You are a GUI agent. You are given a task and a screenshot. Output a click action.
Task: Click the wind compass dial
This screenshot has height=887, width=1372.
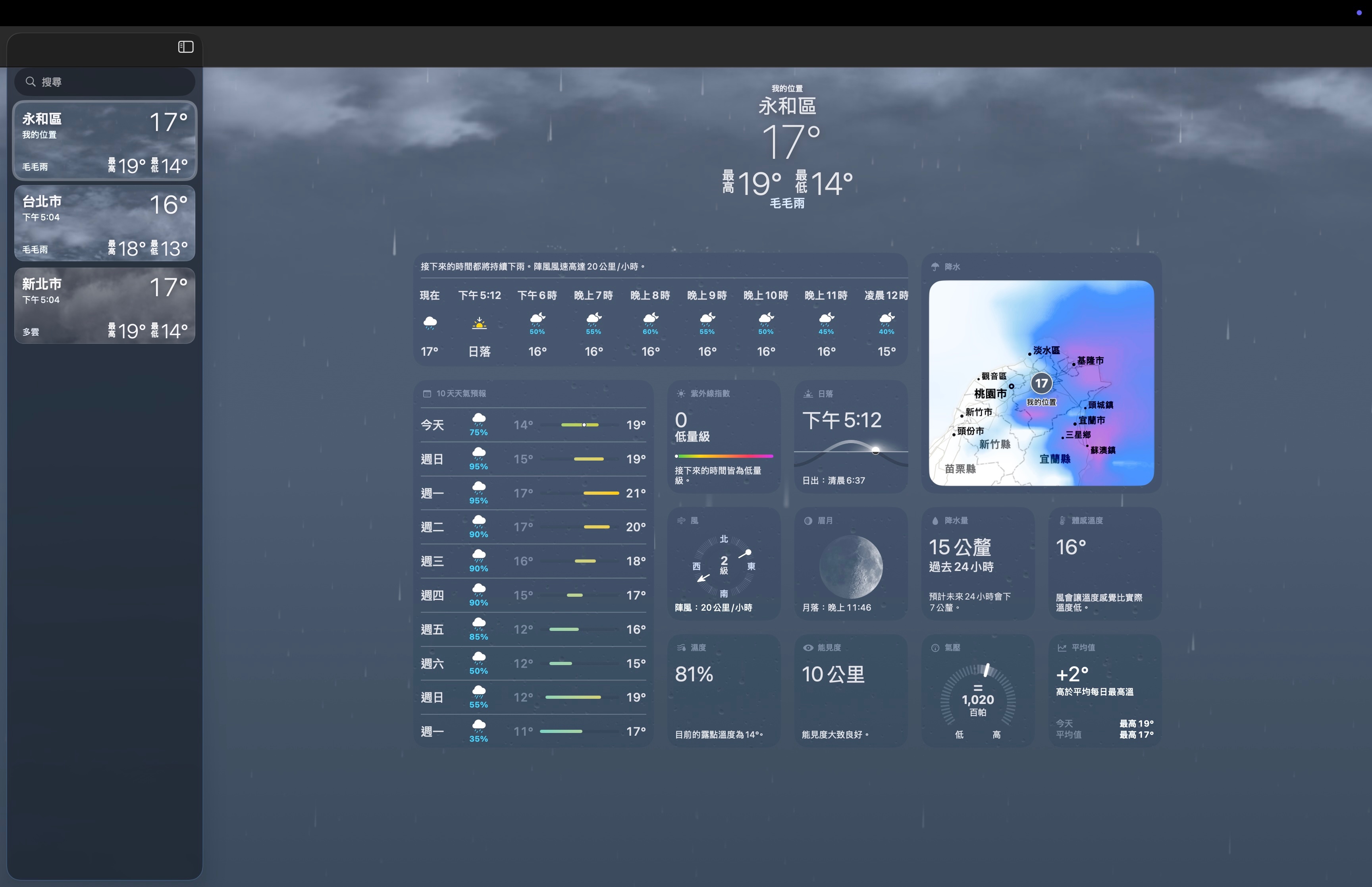724,566
